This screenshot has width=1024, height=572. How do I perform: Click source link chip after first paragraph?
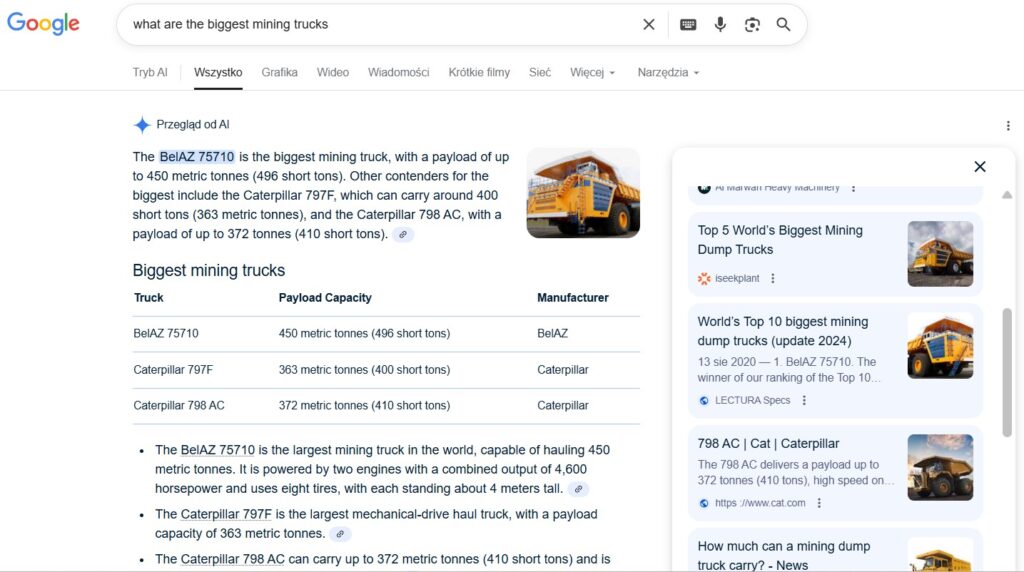(403, 234)
